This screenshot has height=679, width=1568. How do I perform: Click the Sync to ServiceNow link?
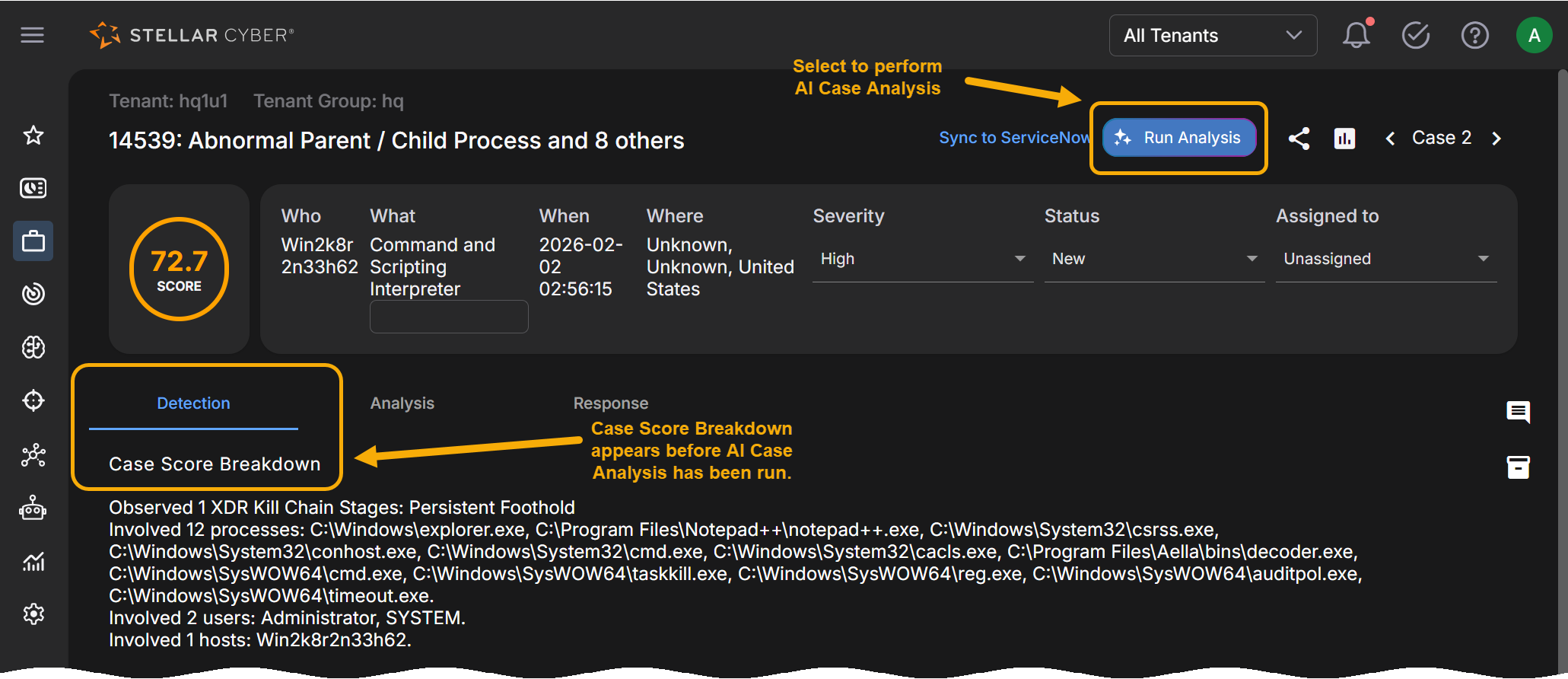[1014, 138]
